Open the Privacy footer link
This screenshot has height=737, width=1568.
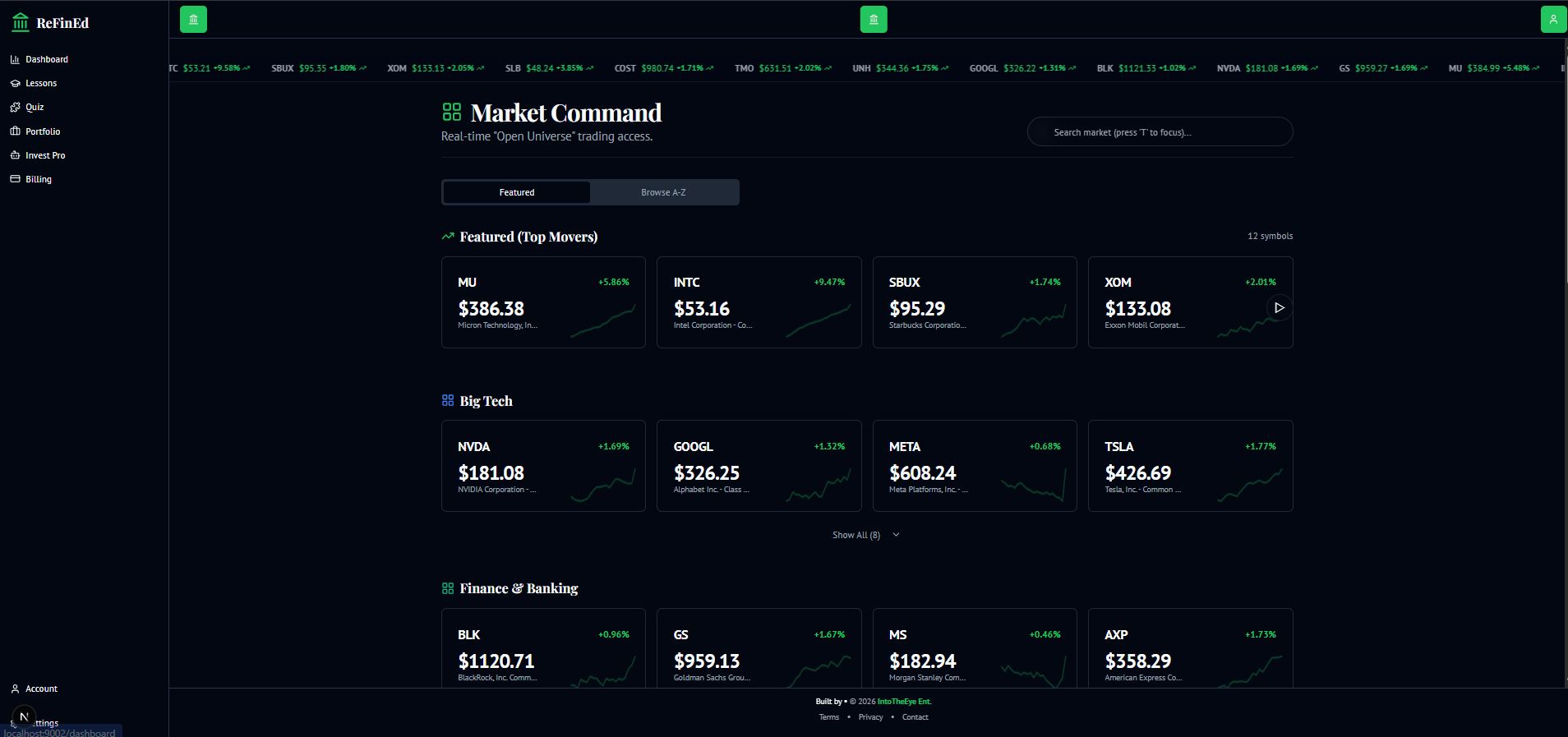click(870, 717)
